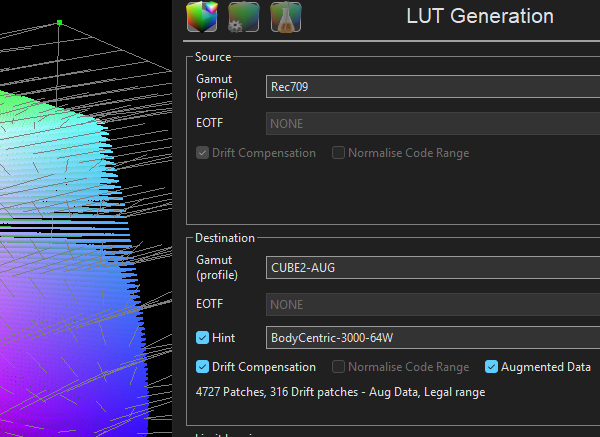The image size is (600, 437).
Task: Click the Destination group label
Action: (224, 238)
